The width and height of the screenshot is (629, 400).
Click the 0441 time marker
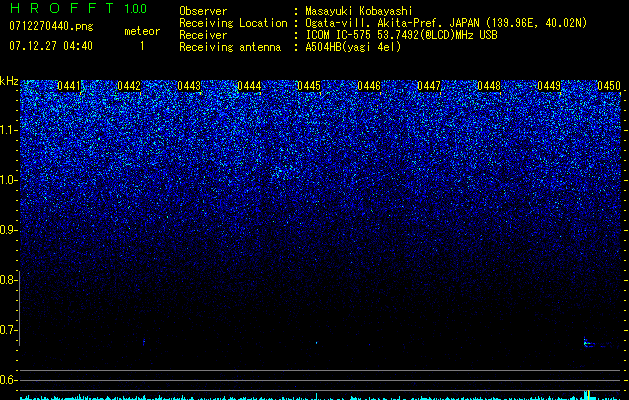pos(69,86)
